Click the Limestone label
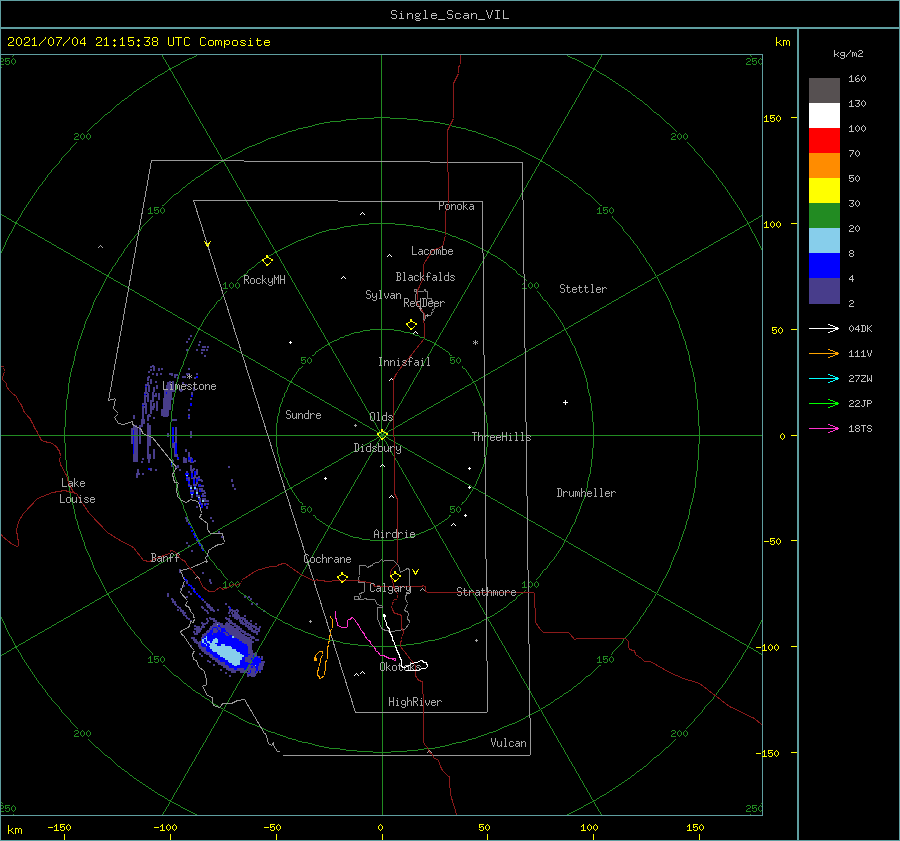Screen dimensions: 900x841 click(x=189, y=386)
